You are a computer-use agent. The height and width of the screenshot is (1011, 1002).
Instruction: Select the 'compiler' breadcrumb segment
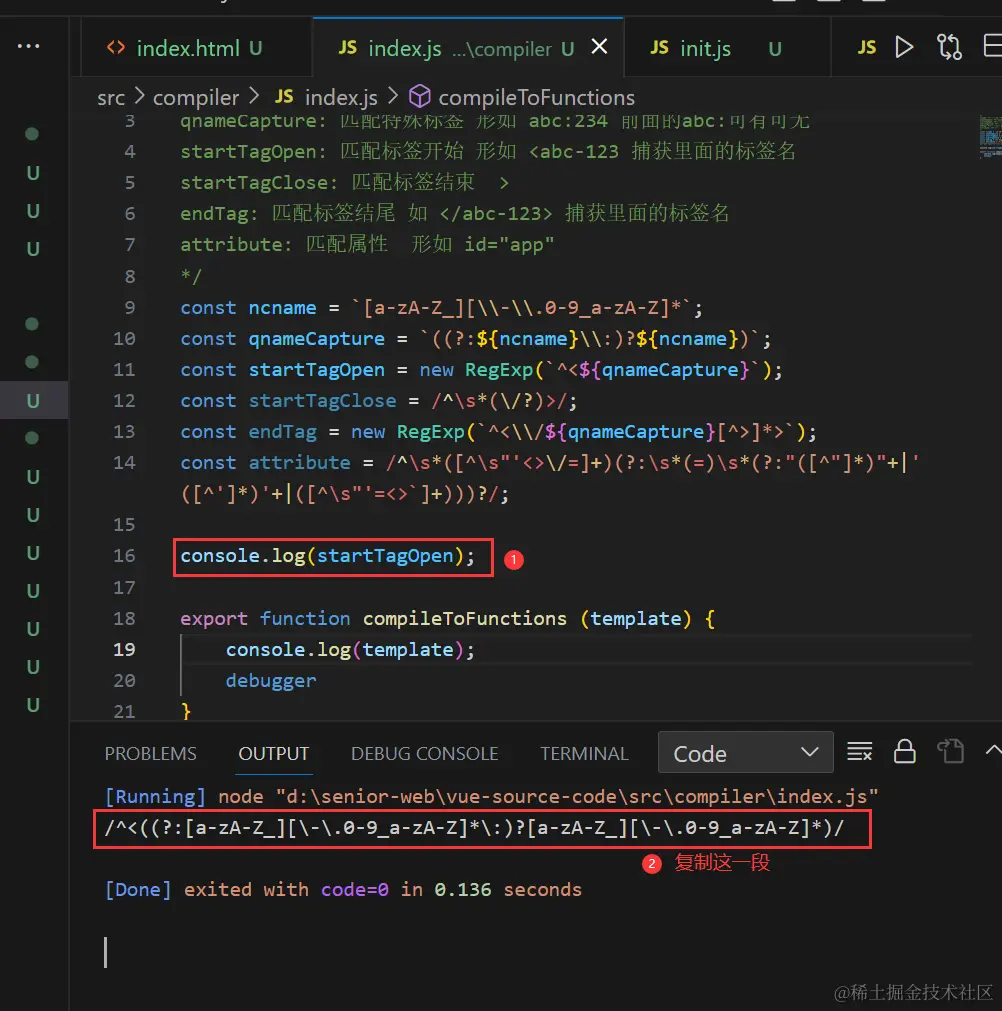click(196, 97)
